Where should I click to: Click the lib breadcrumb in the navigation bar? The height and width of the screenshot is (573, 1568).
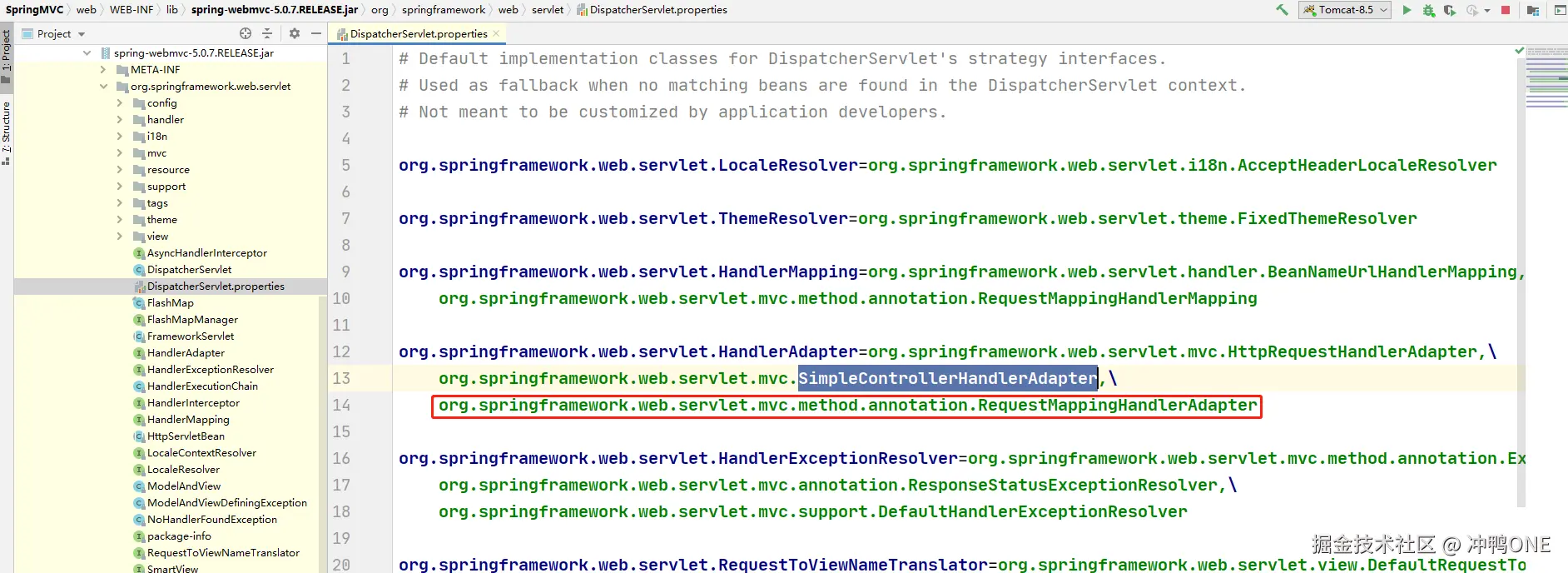172,10
